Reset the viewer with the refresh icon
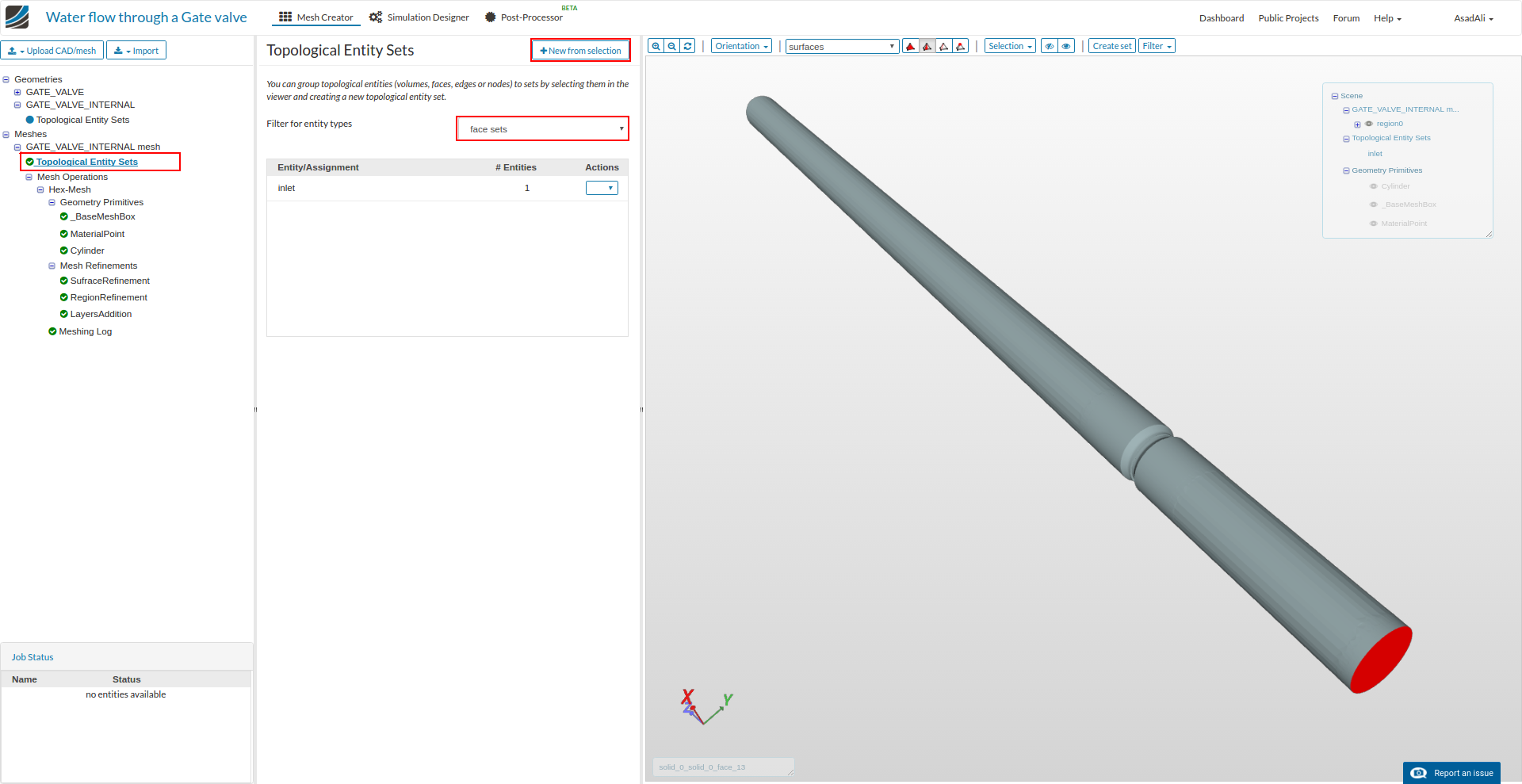Image resolution: width=1522 pixels, height=784 pixels. click(x=688, y=46)
